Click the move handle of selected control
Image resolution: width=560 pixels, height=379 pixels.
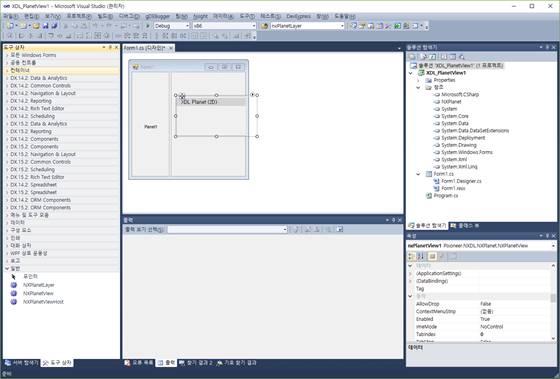click(x=182, y=96)
